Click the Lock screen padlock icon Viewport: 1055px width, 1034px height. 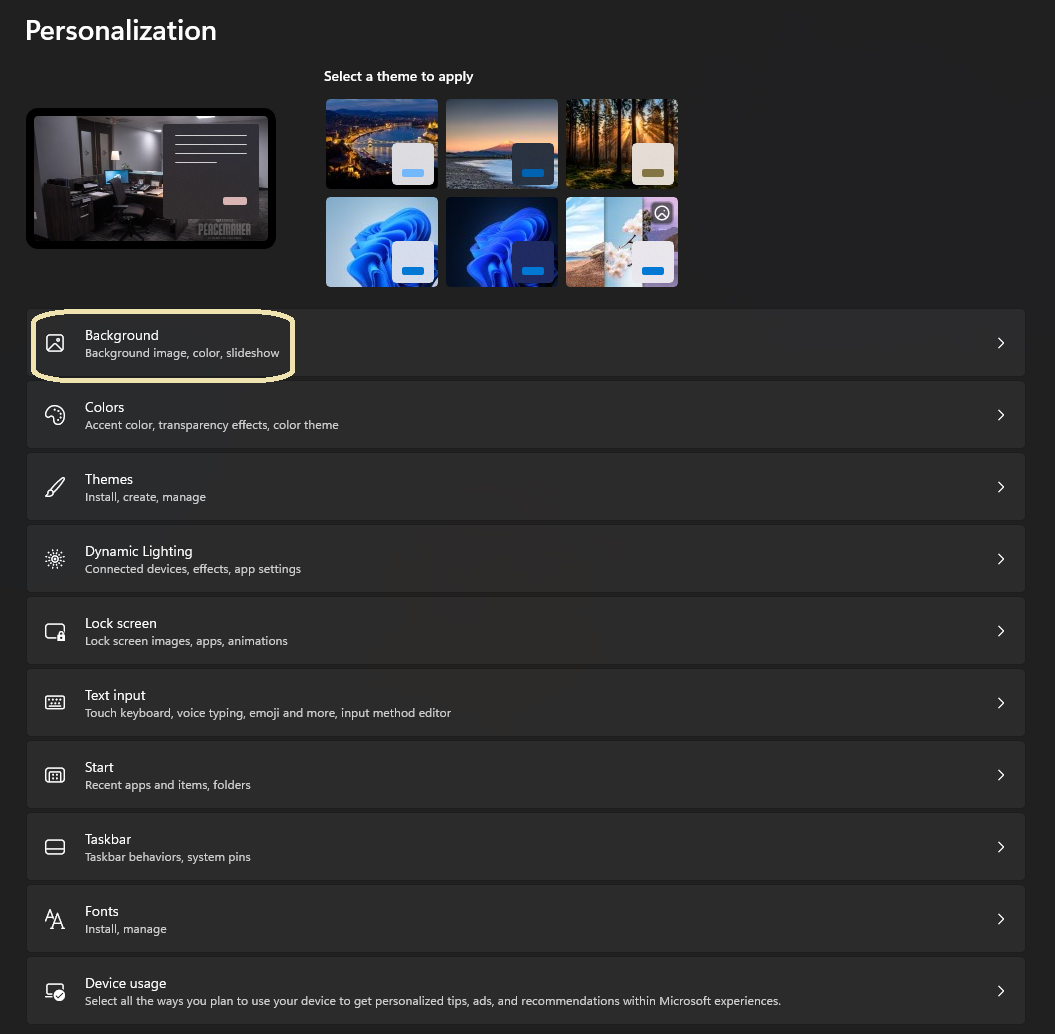coord(55,630)
